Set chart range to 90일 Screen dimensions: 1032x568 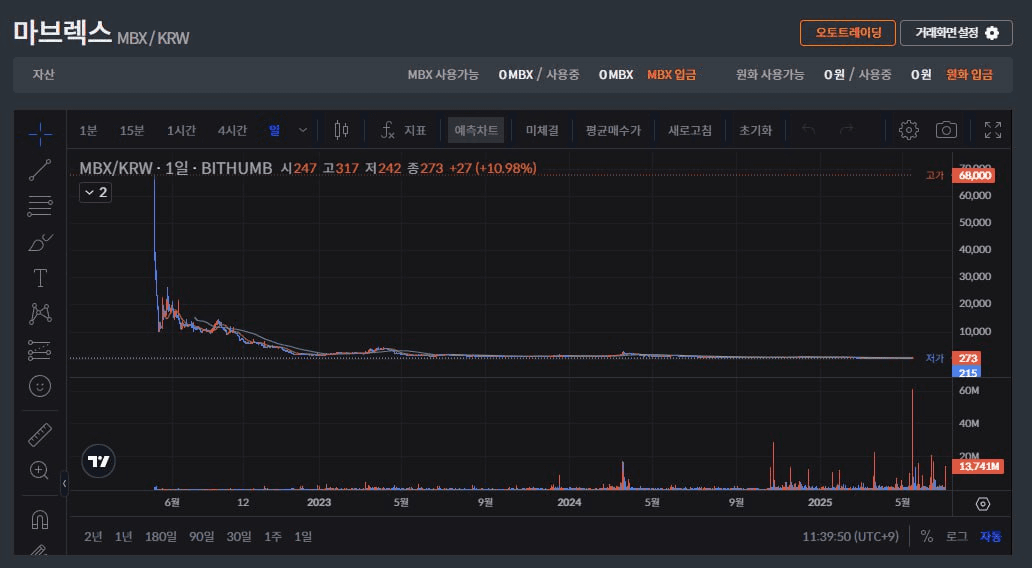click(x=201, y=536)
